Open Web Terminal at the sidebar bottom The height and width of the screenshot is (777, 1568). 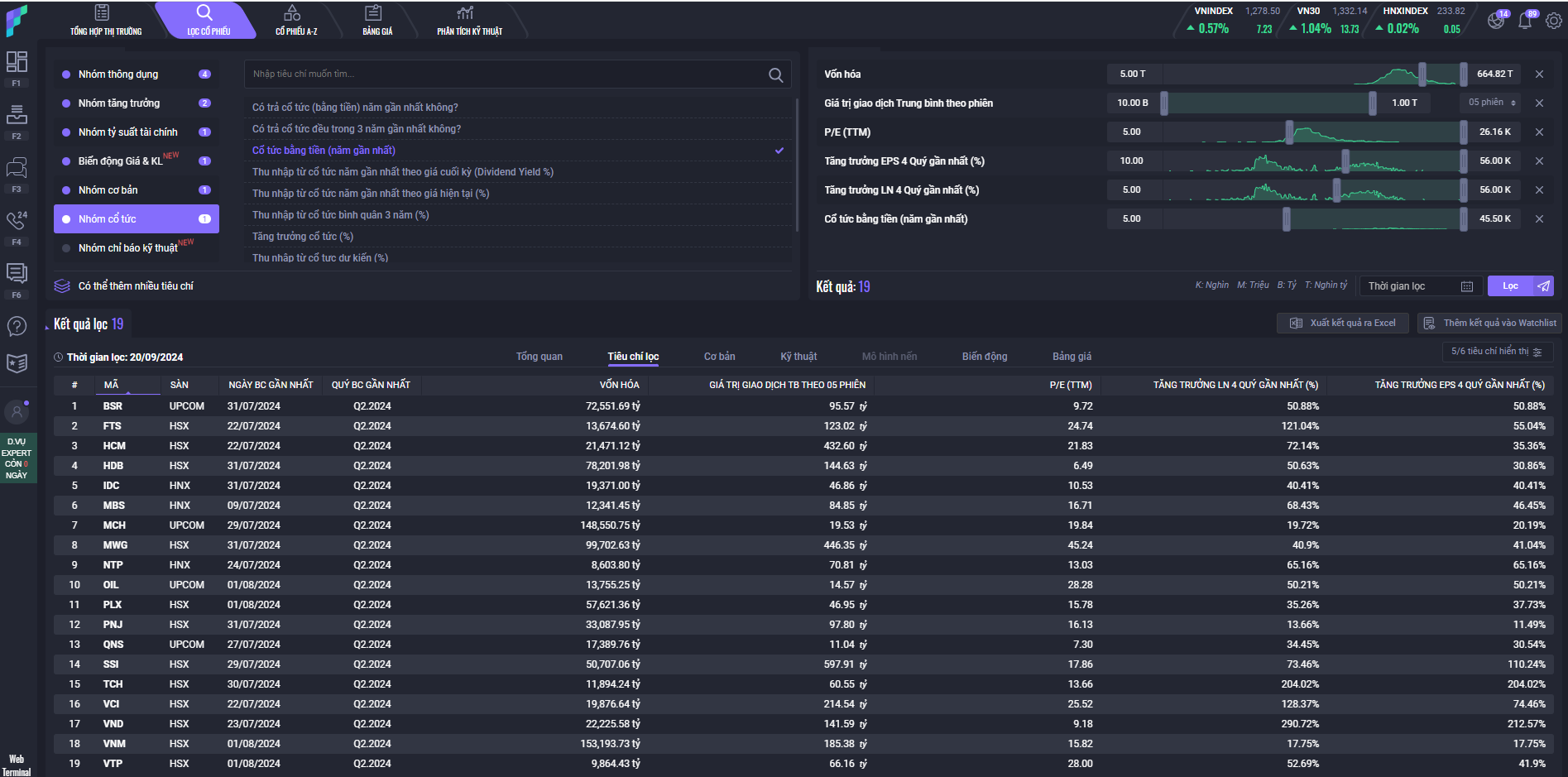point(17,765)
